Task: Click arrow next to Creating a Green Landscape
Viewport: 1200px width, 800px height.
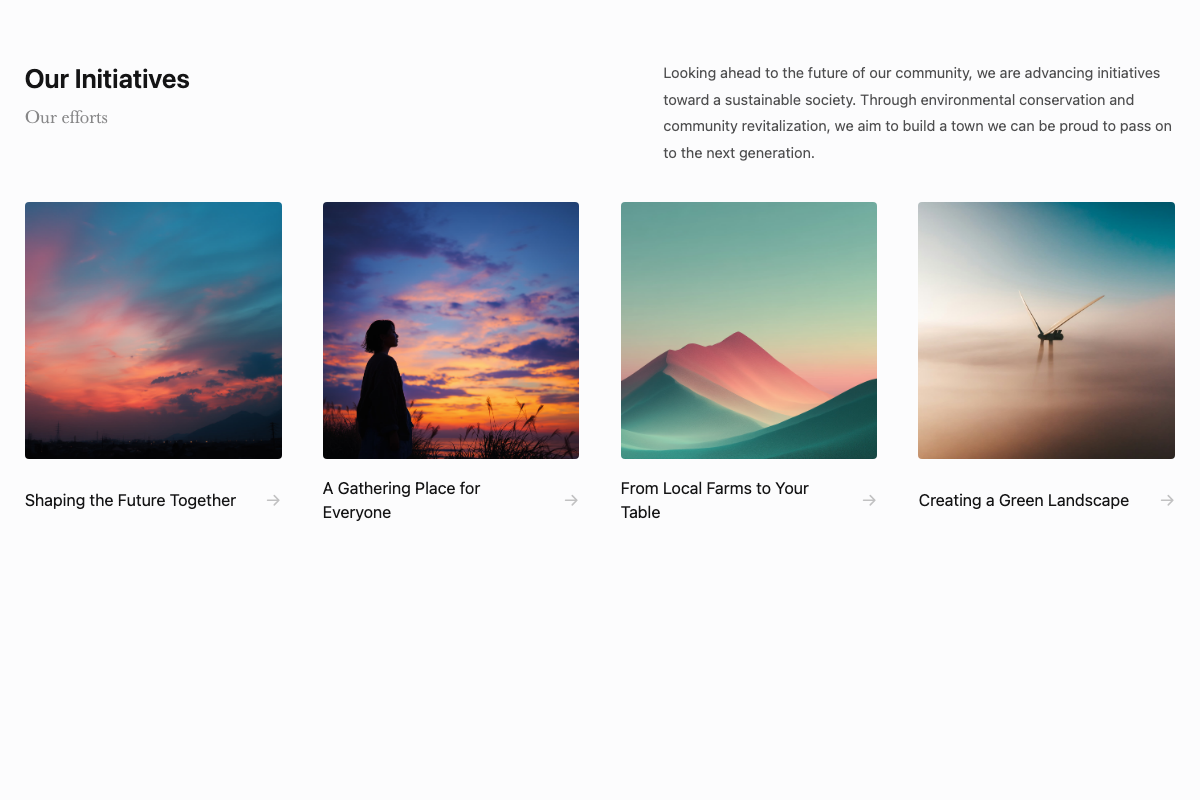Action: coord(1167,500)
